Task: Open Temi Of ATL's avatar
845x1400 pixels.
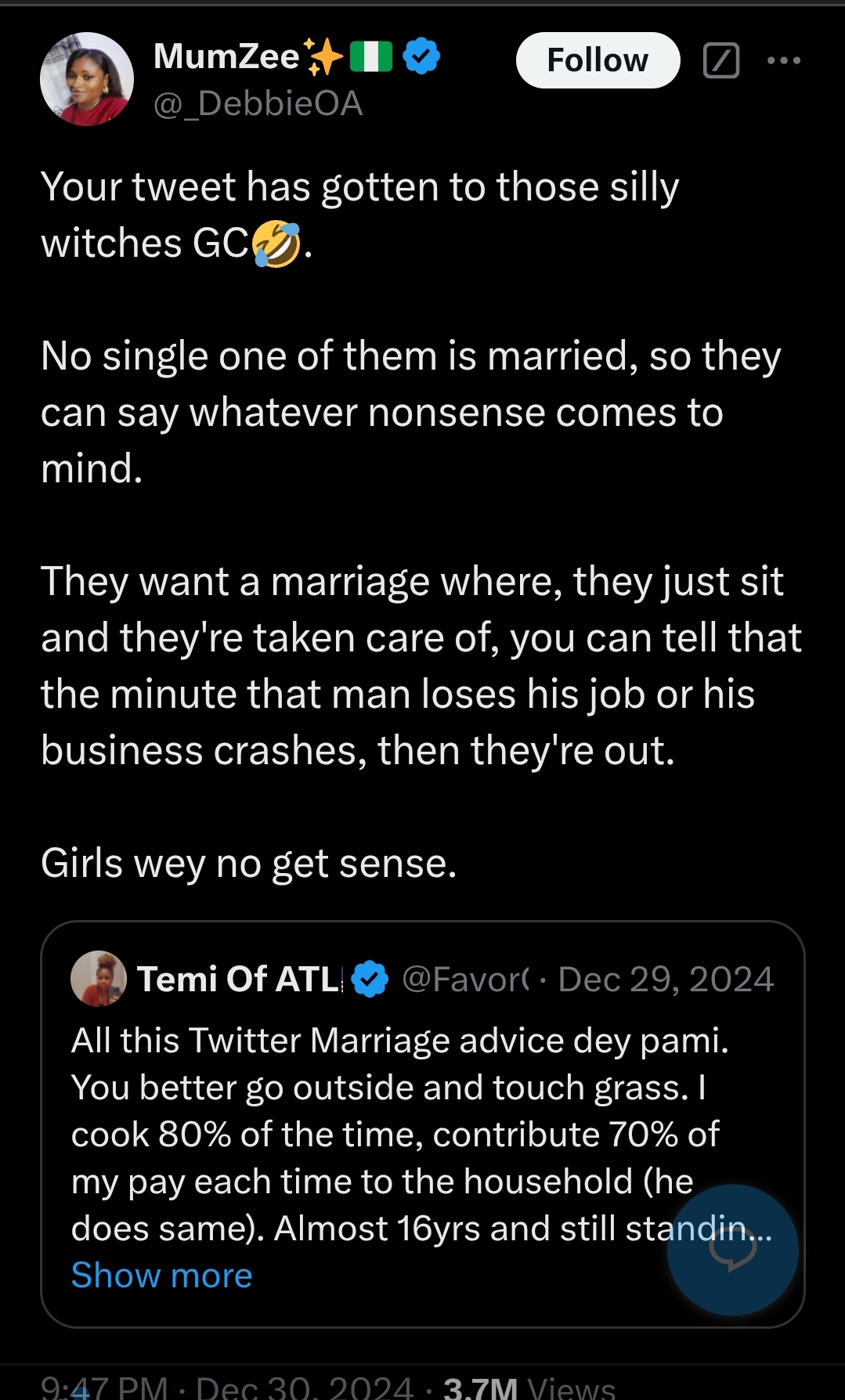Action: (99, 979)
